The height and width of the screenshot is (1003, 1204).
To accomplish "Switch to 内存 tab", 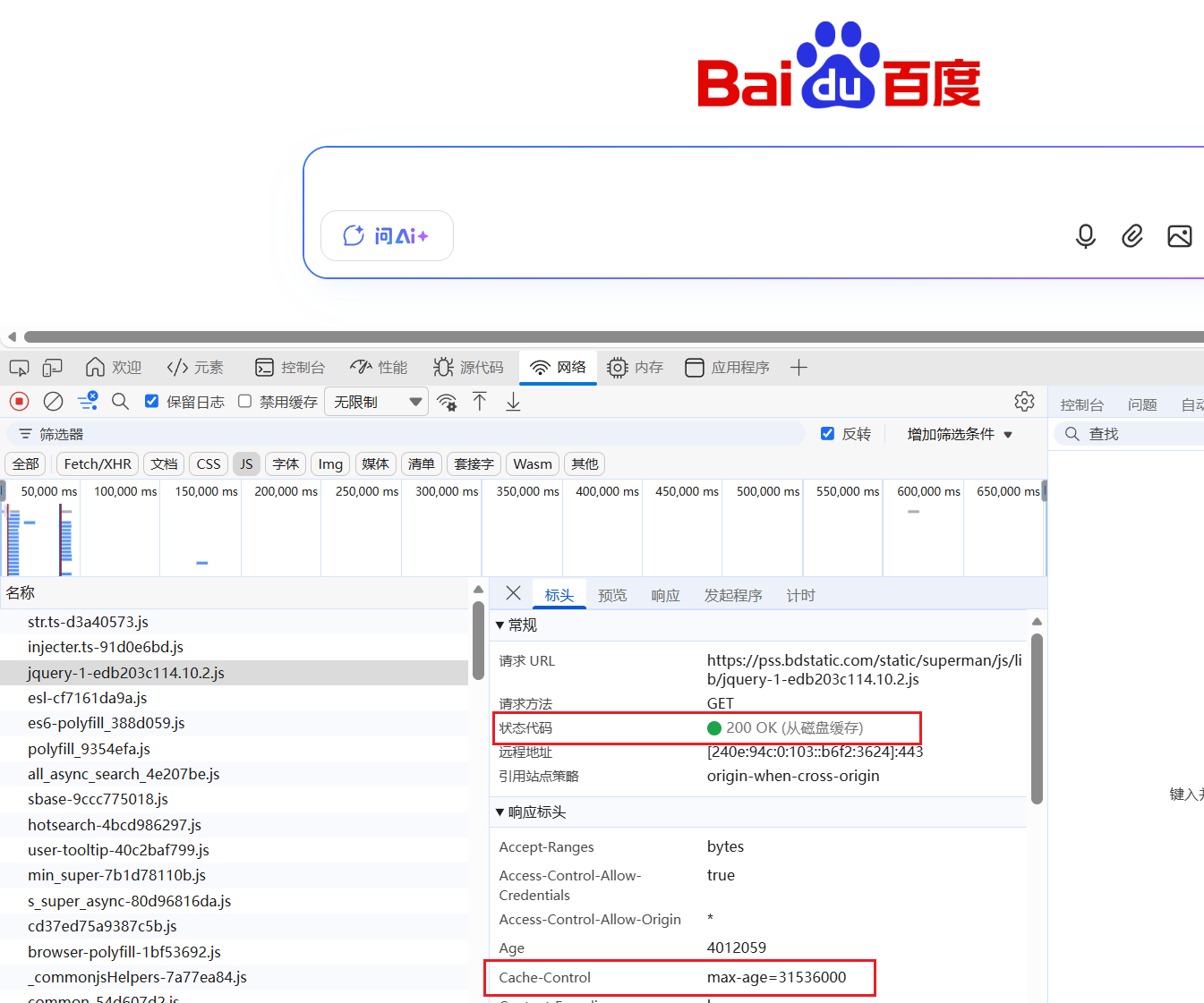I will 635,368.
